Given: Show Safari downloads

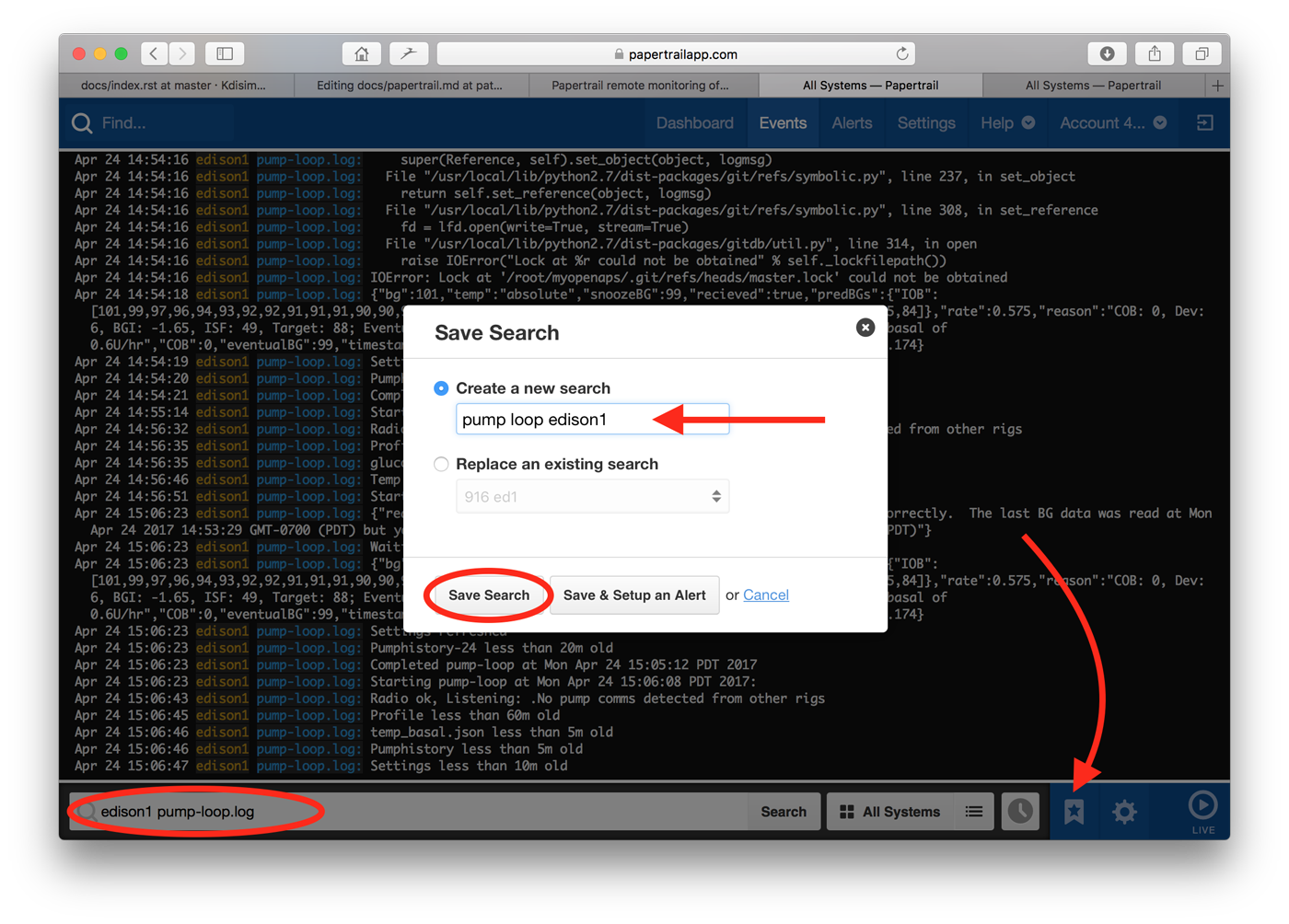Looking at the screenshot, I should pyautogui.click(x=1107, y=54).
